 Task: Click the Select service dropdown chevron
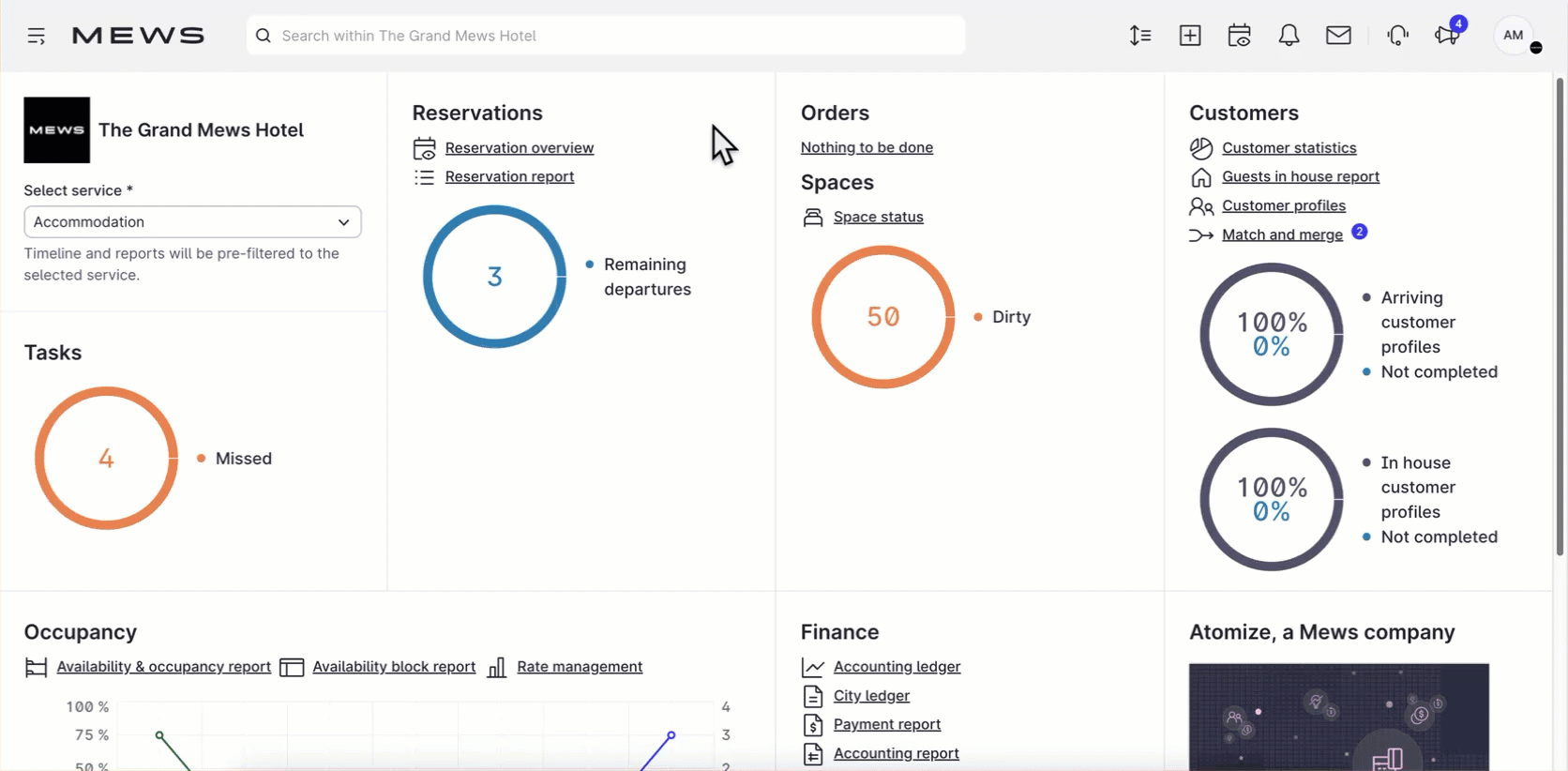pyautogui.click(x=343, y=222)
